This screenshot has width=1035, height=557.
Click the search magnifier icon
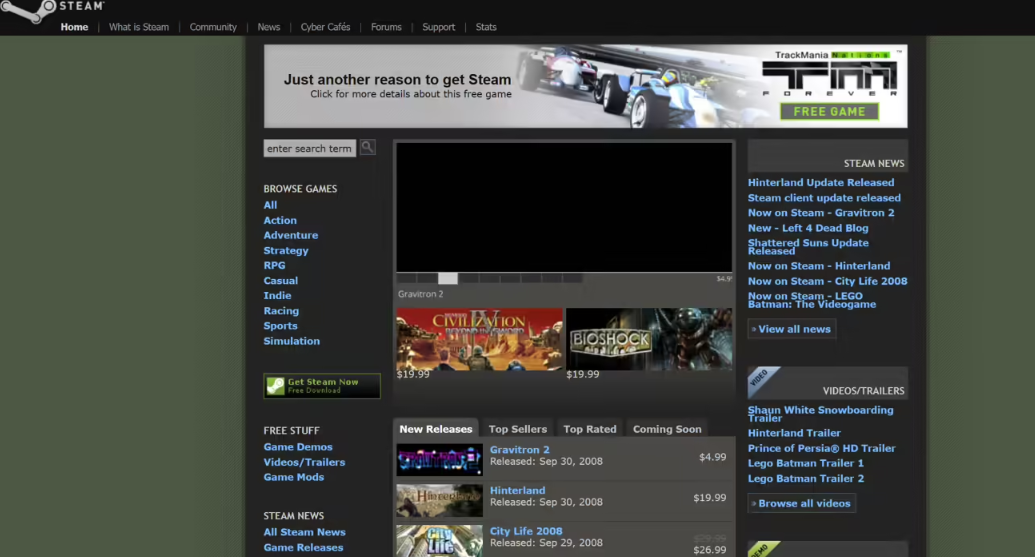pos(368,147)
